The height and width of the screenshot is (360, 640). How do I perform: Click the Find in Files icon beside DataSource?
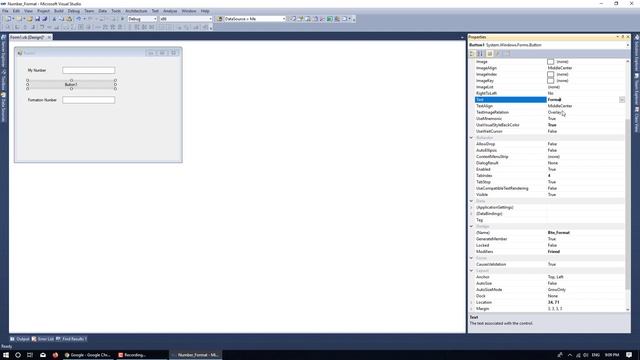pos(220,19)
